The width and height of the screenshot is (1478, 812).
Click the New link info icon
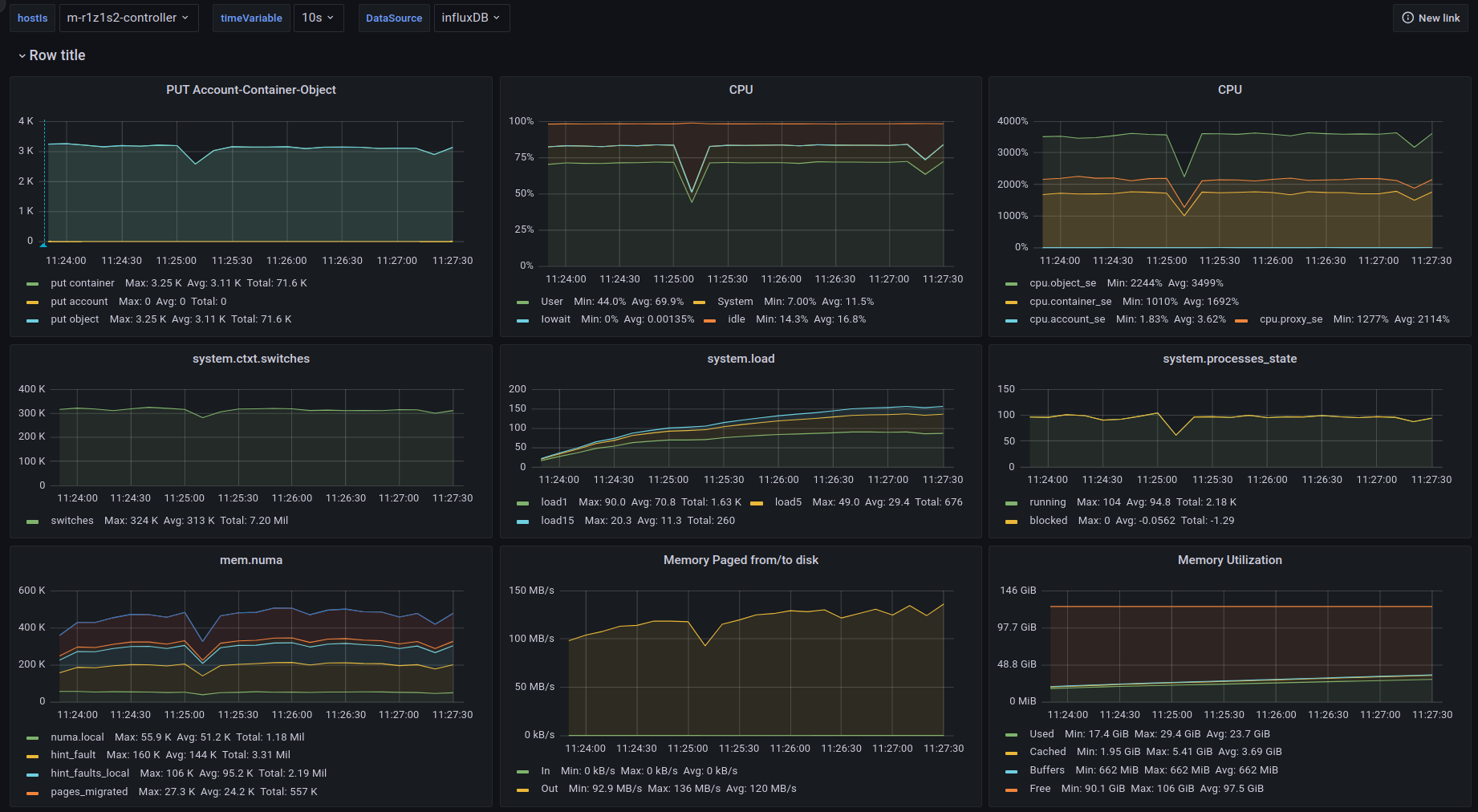[1407, 18]
